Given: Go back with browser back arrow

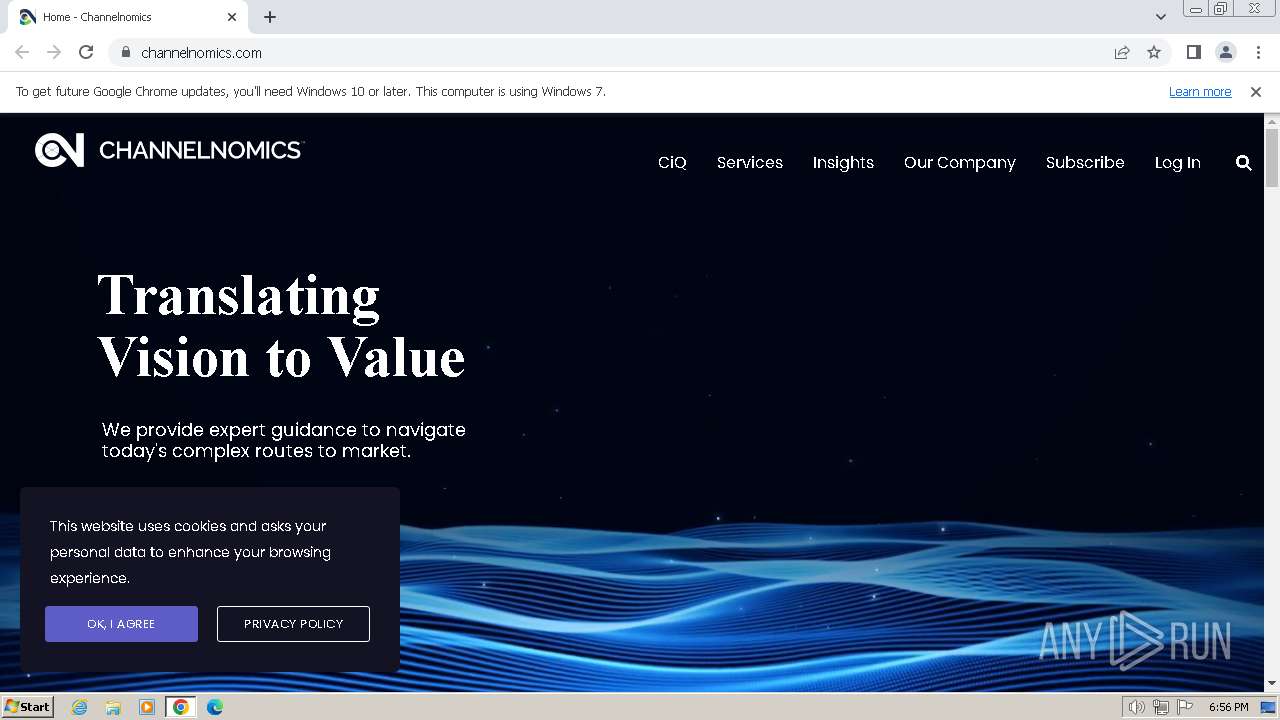Looking at the screenshot, I should pyautogui.click(x=22, y=52).
